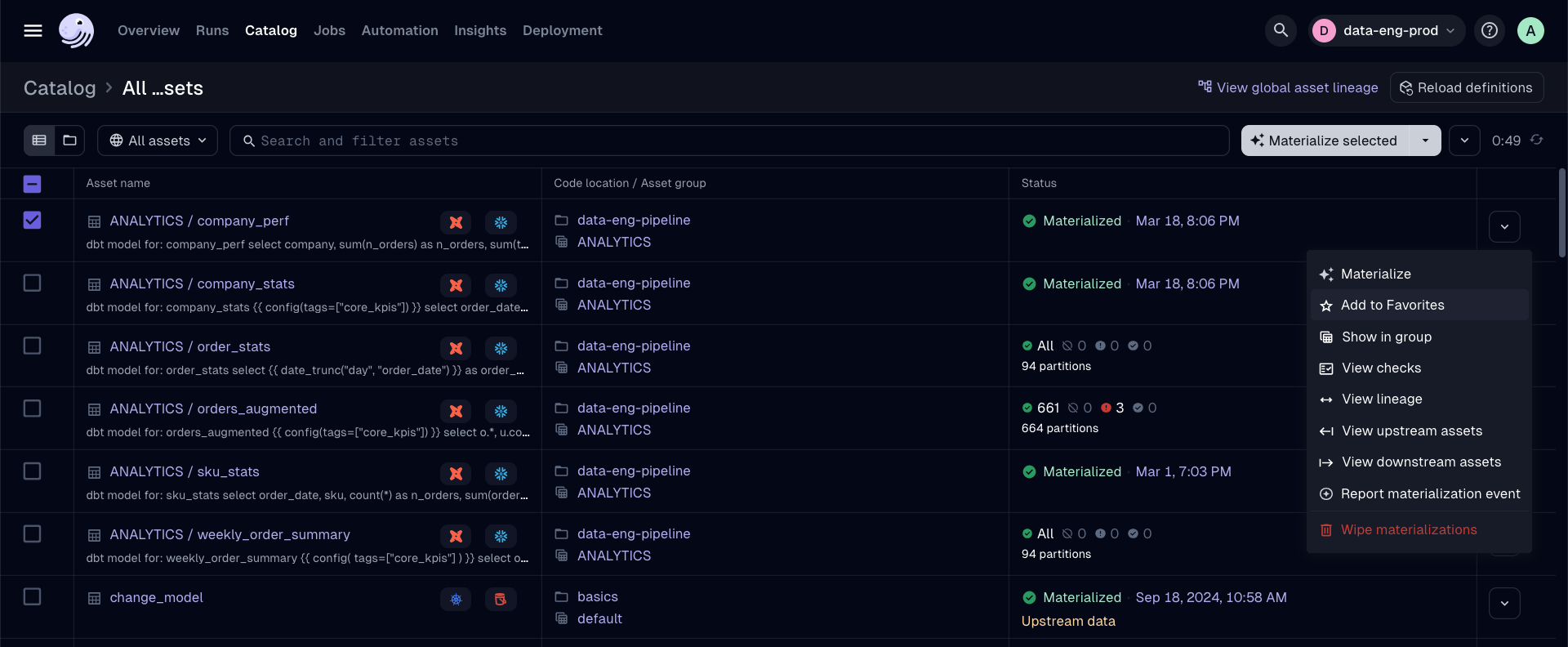This screenshot has width=1568, height=647.
Task: Click the failed partitions indicator showing 3
Action: [x=1112, y=408]
